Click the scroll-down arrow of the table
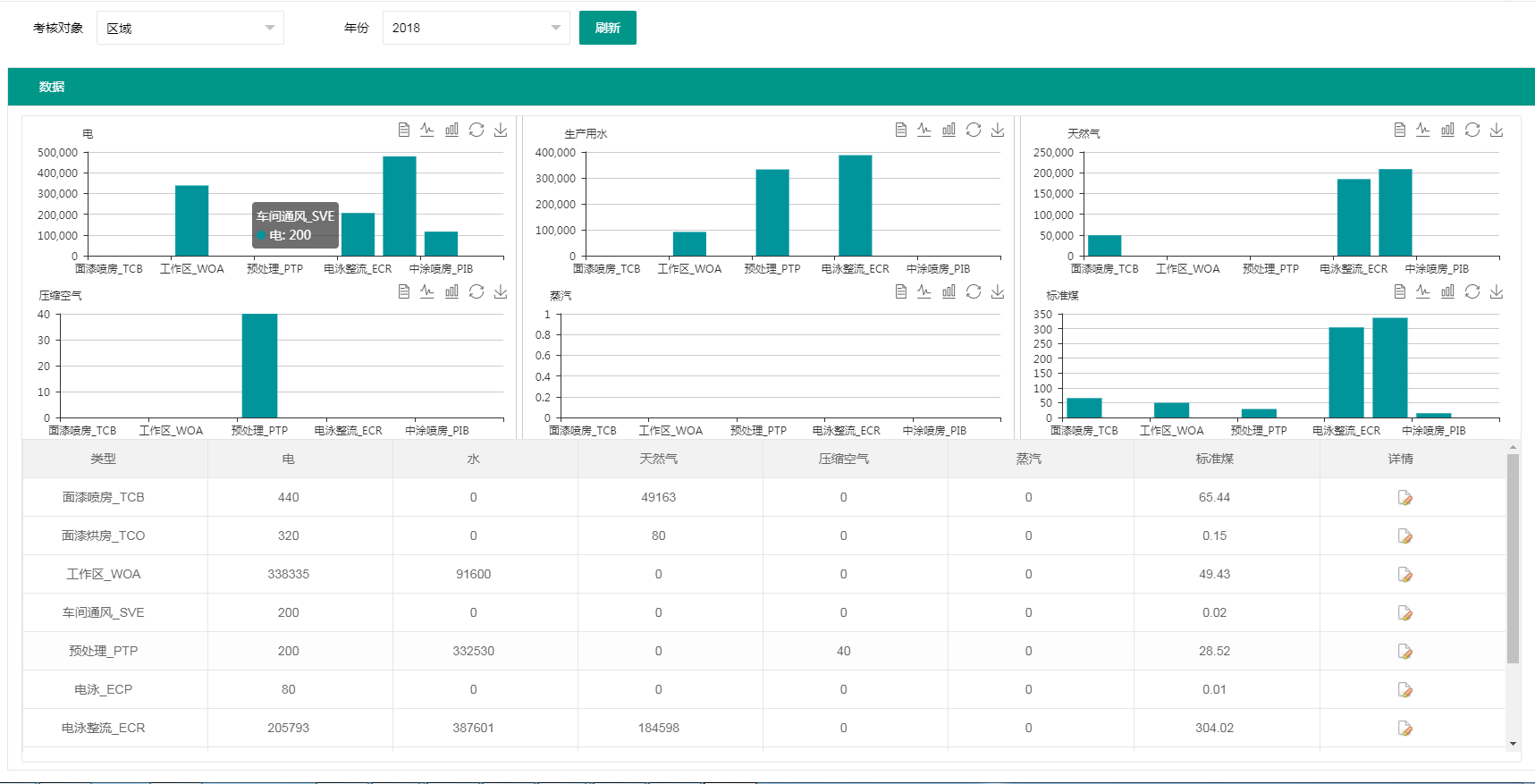The width and height of the screenshot is (1535, 784). click(x=1513, y=743)
